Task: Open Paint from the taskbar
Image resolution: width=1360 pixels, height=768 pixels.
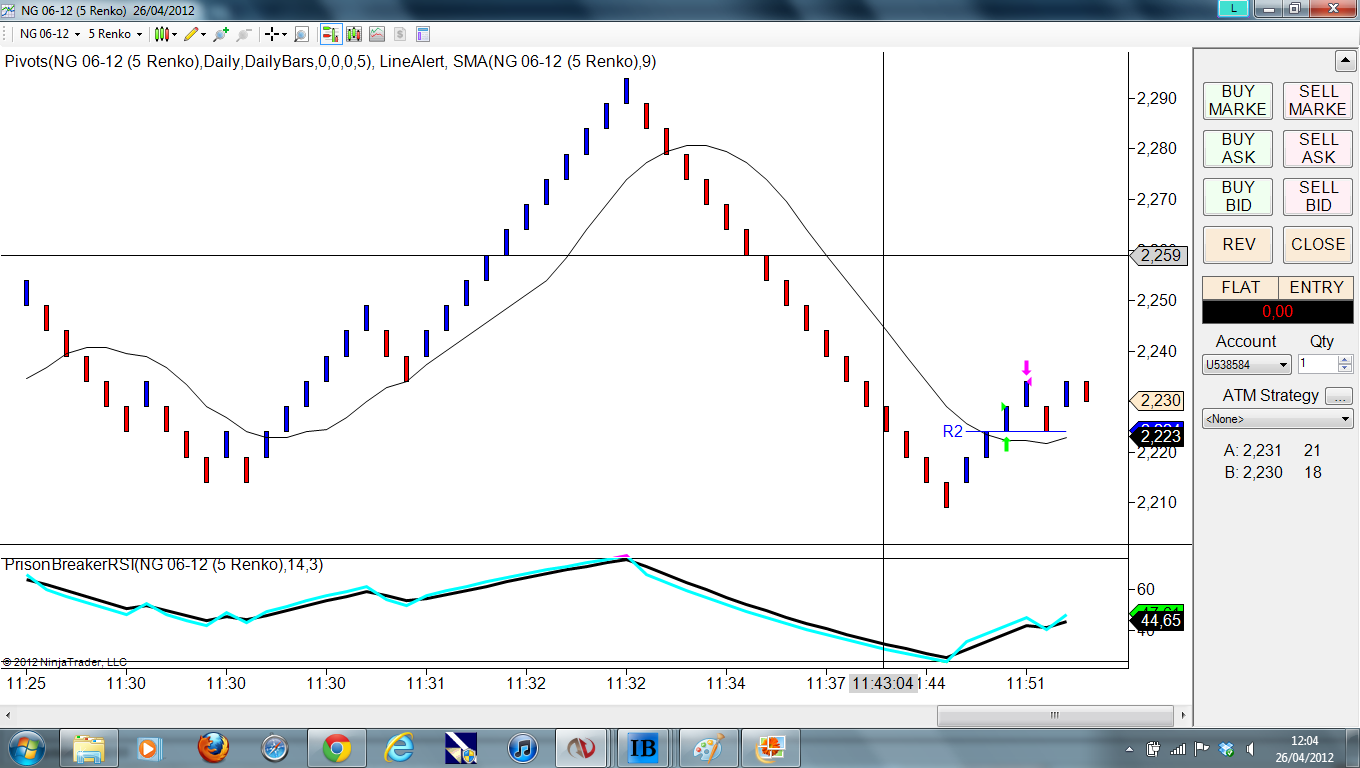Action: pyautogui.click(x=707, y=748)
